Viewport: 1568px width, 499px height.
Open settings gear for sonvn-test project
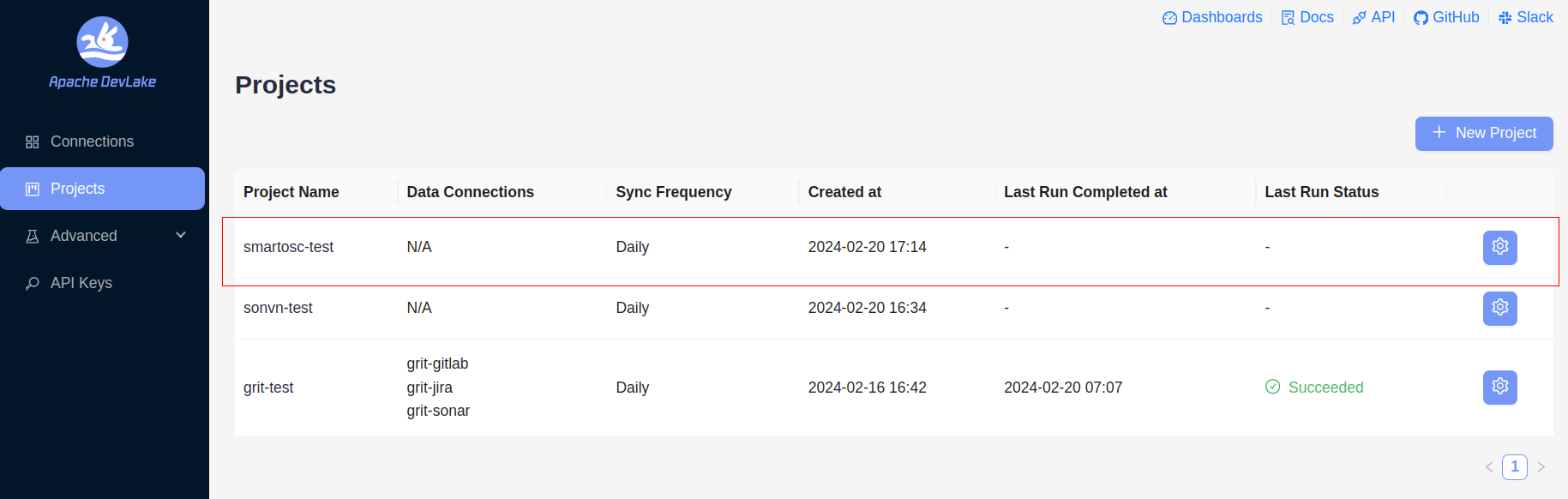point(1499,308)
